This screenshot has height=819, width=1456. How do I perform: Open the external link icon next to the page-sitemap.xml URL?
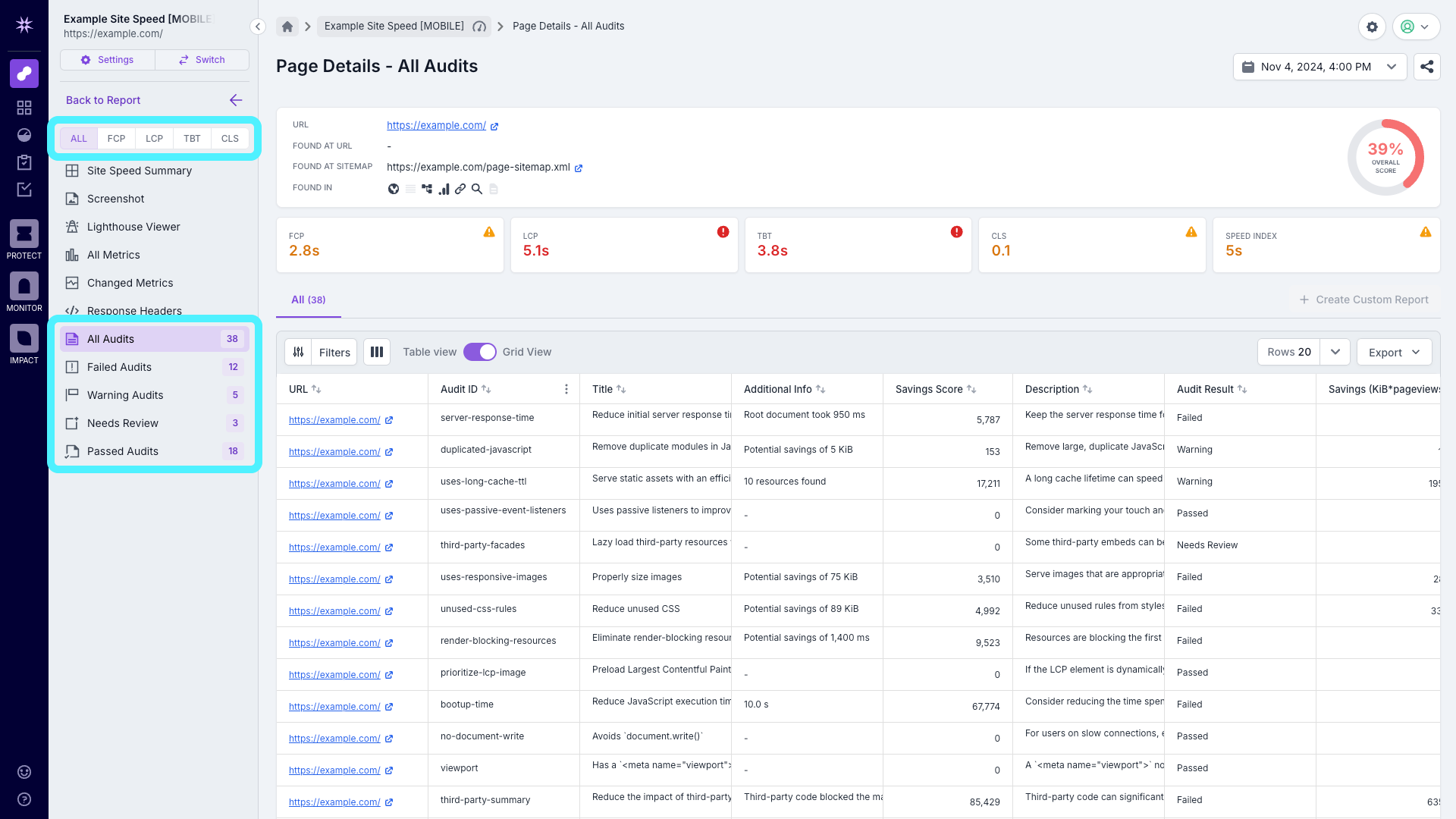coord(579,168)
